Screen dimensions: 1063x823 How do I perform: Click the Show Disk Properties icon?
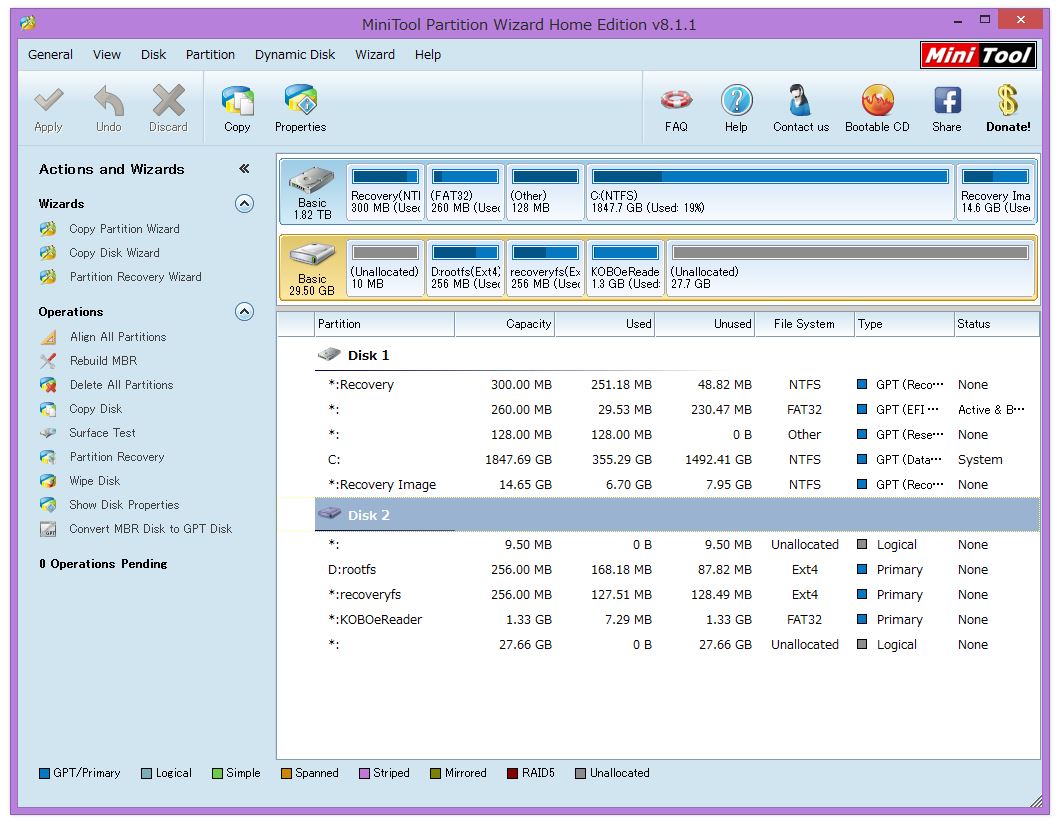tap(48, 505)
